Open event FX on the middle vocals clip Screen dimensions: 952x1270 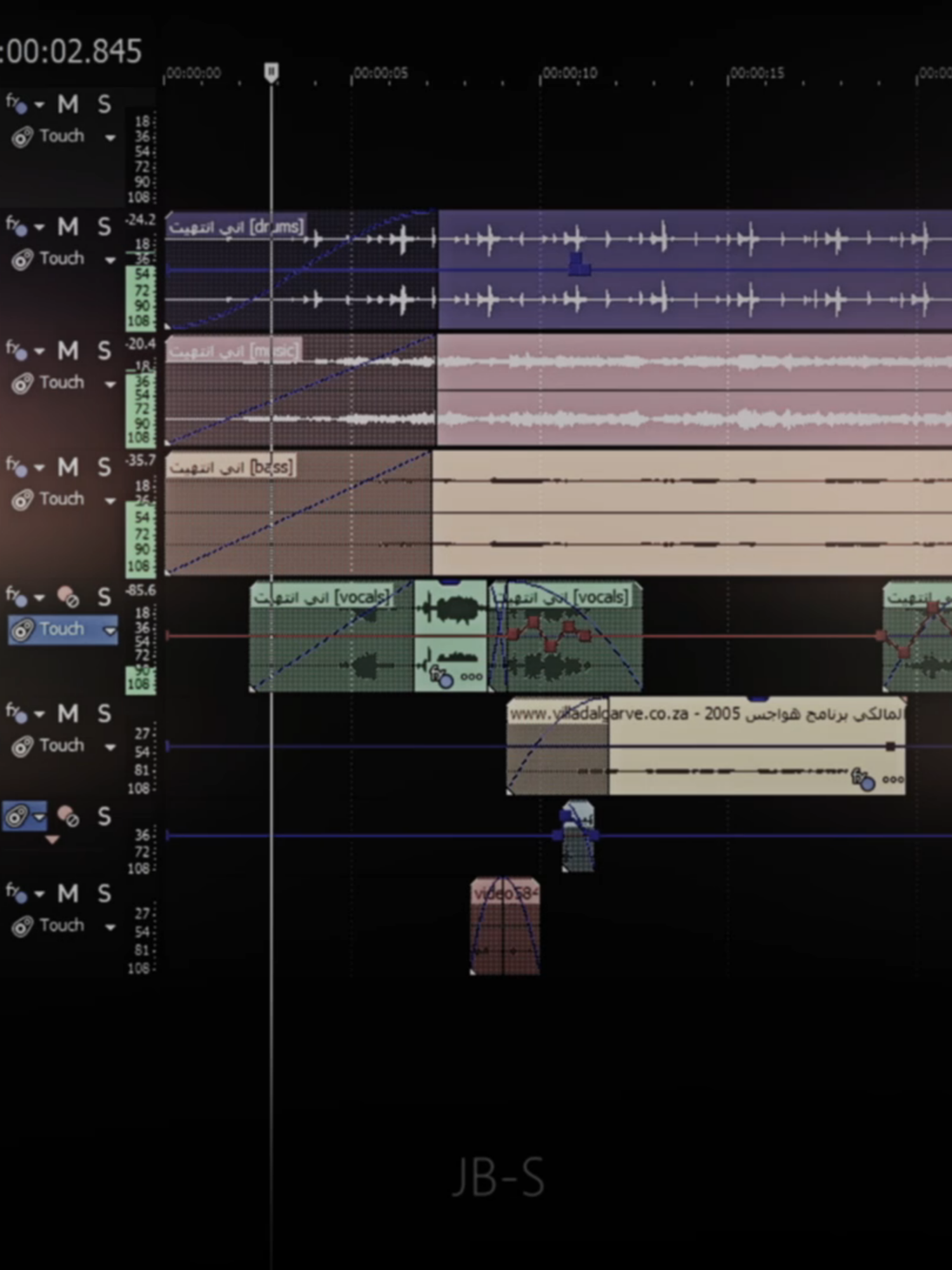click(441, 676)
